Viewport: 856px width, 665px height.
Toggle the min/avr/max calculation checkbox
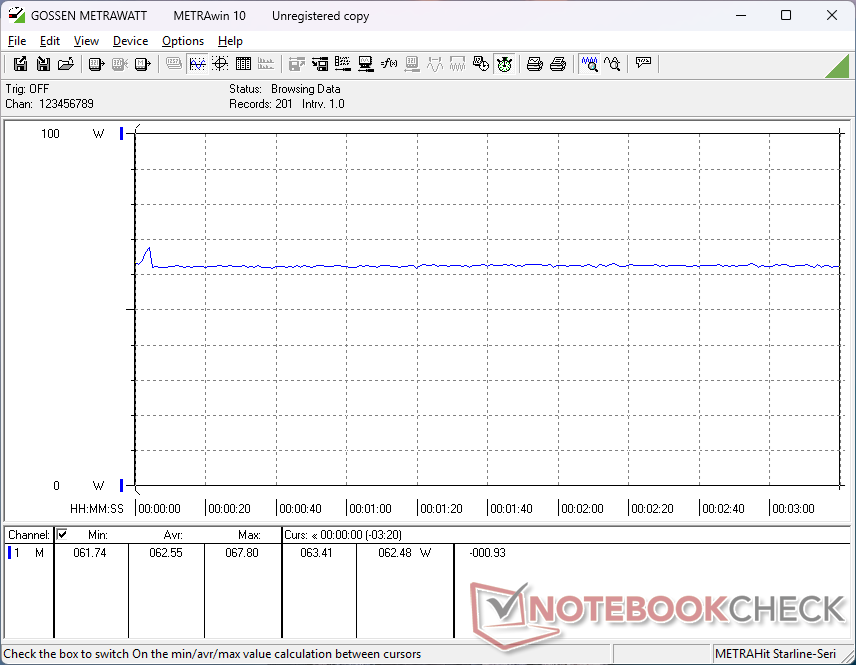point(62,535)
